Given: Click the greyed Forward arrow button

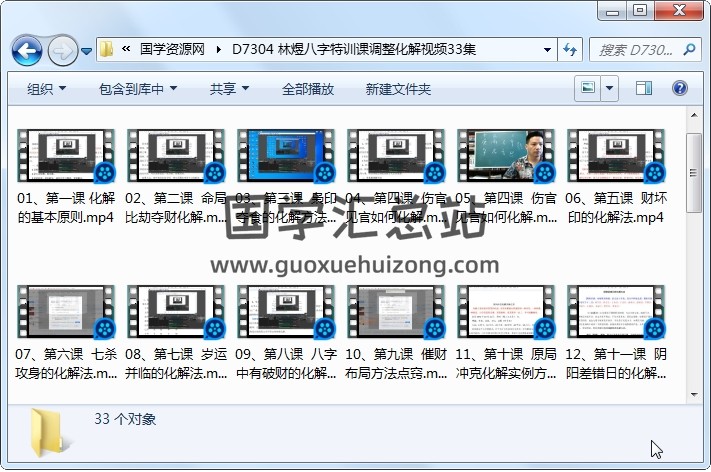Looking at the screenshot, I should (x=62, y=50).
